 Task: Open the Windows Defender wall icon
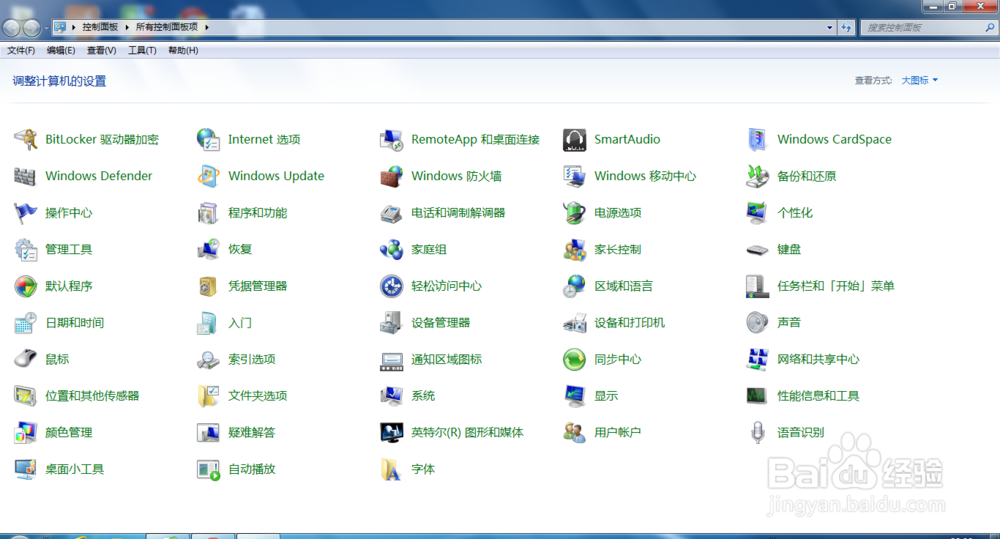26,176
